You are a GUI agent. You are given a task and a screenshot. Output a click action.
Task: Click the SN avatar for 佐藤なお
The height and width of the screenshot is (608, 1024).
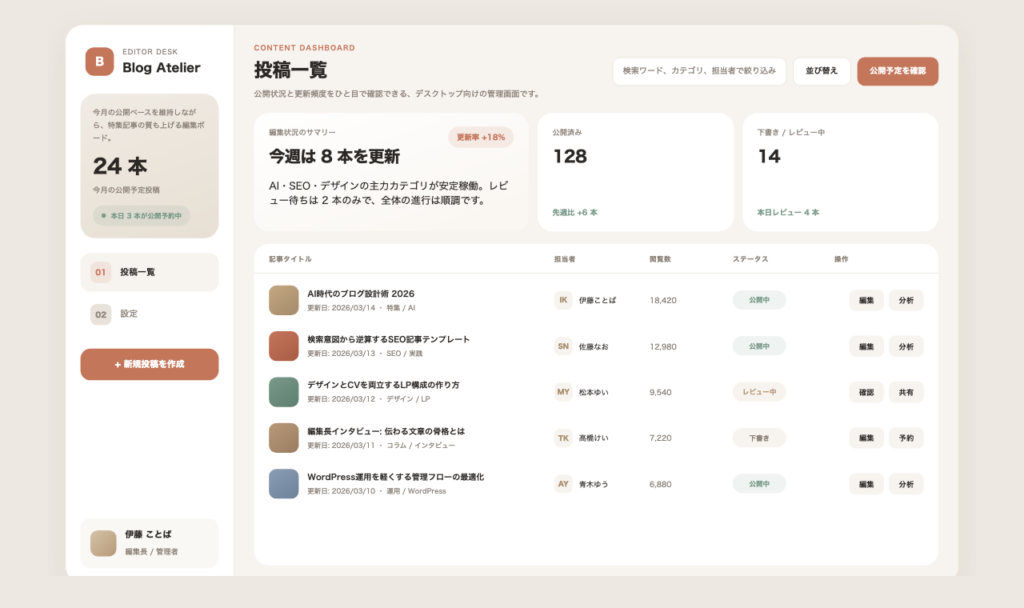564,346
